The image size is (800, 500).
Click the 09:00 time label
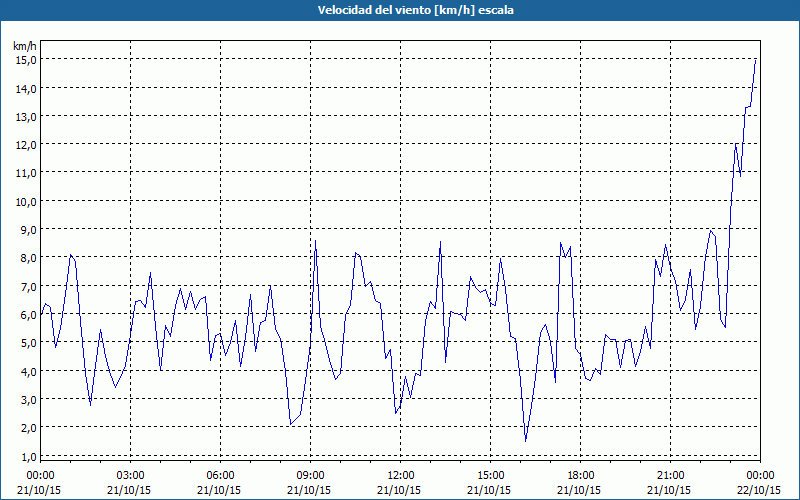tap(310, 476)
